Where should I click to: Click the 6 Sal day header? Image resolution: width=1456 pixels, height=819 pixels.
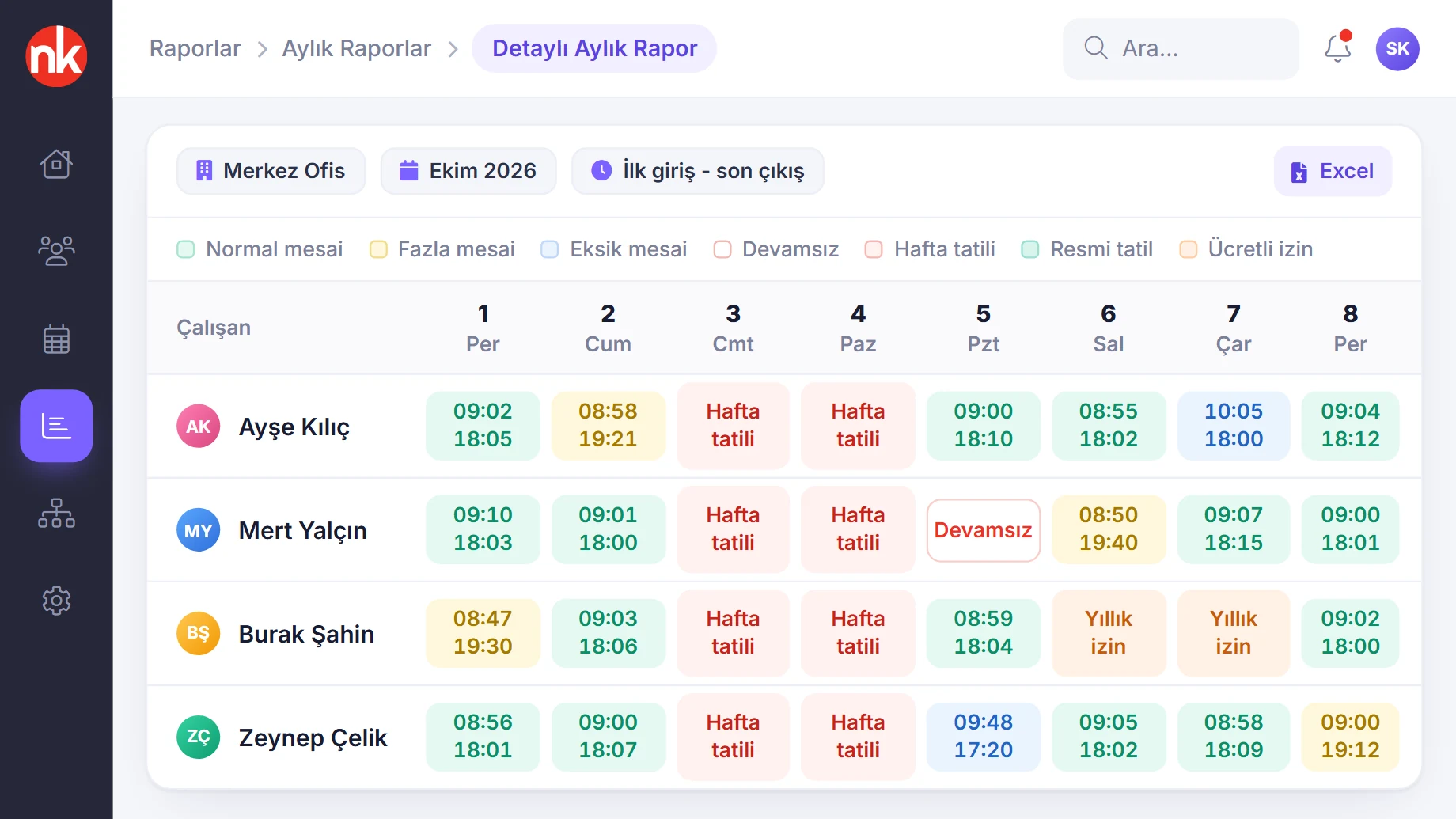[x=1109, y=328]
